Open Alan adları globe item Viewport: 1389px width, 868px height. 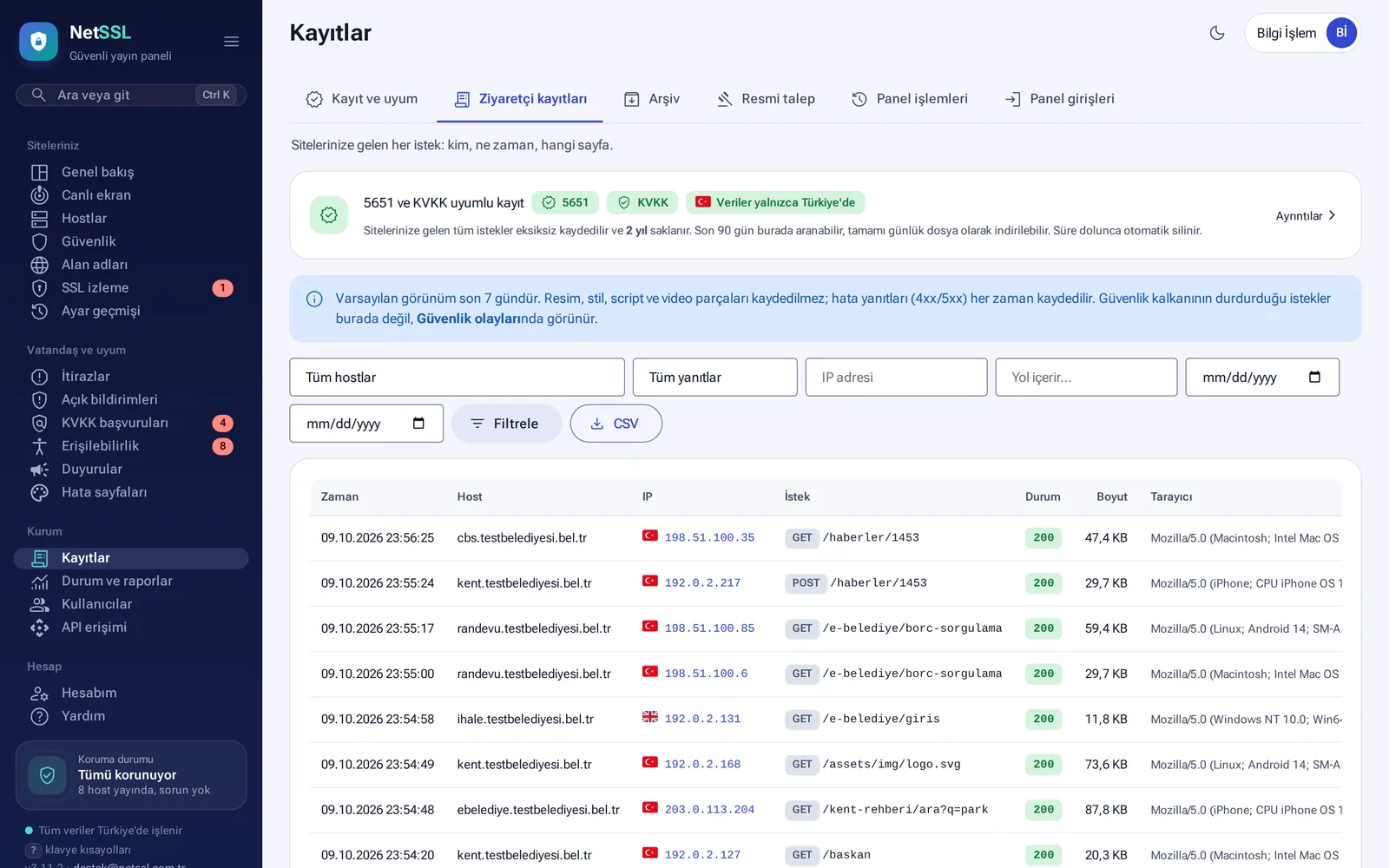[131, 265]
